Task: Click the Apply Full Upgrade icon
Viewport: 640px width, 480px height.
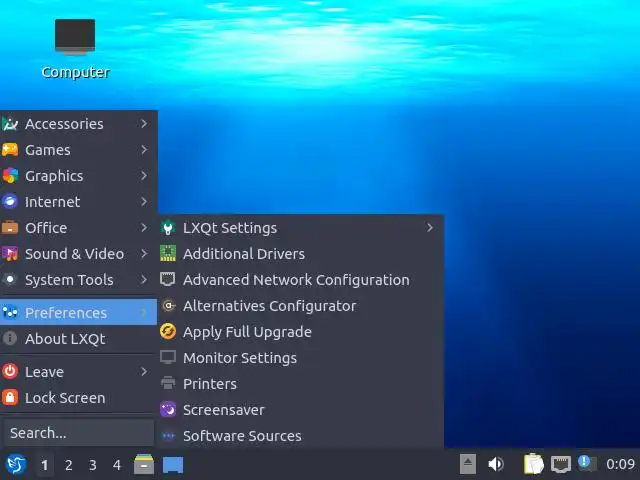Action: pos(168,332)
